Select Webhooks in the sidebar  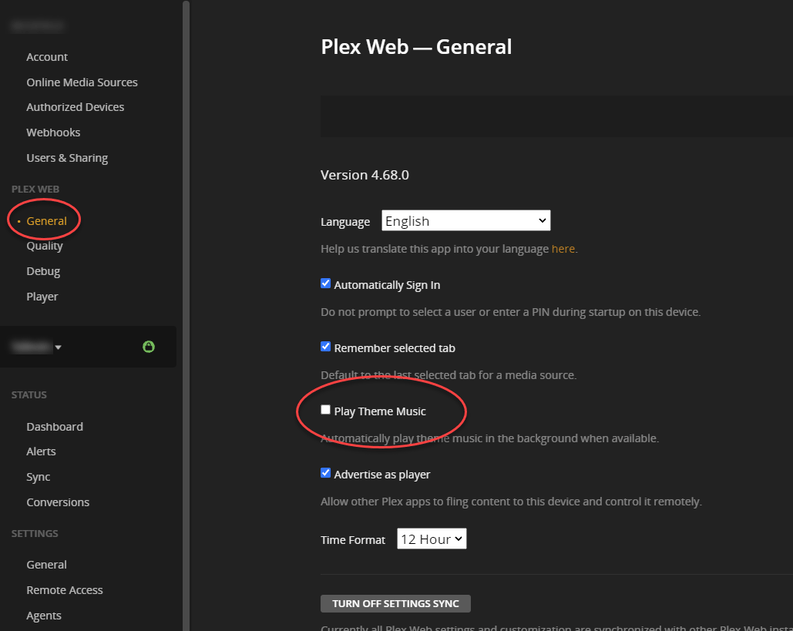click(x=53, y=132)
